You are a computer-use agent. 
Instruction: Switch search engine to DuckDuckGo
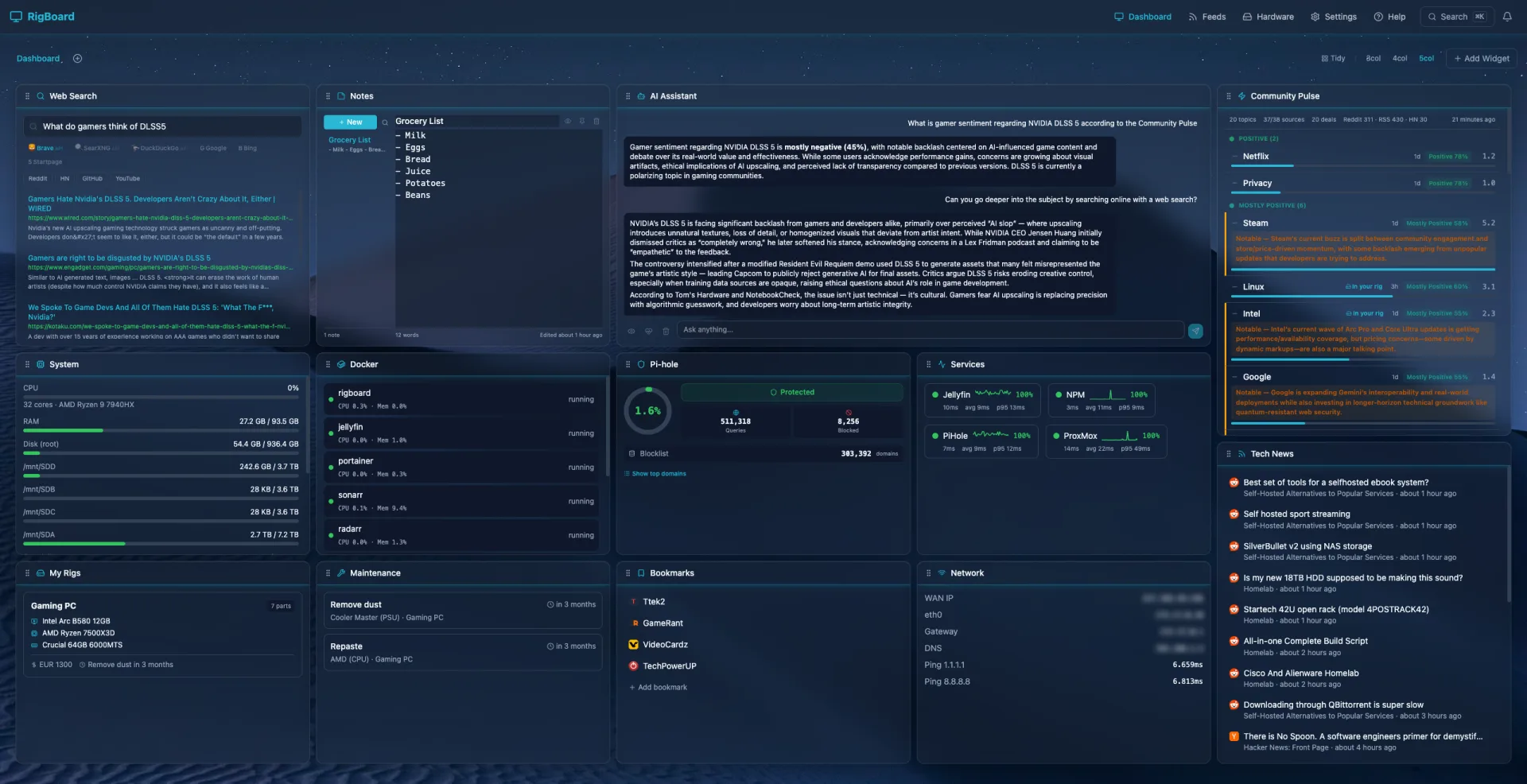click(x=157, y=148)
